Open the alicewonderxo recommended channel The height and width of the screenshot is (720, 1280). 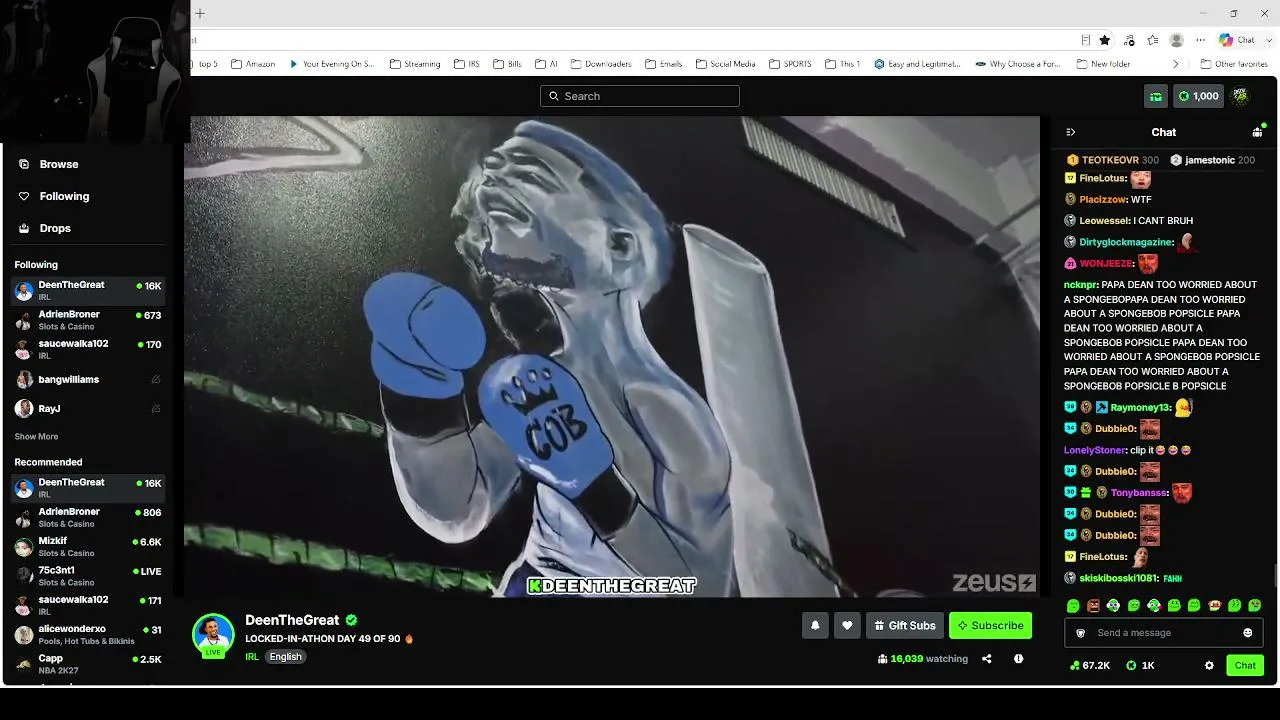click(88, 635)
